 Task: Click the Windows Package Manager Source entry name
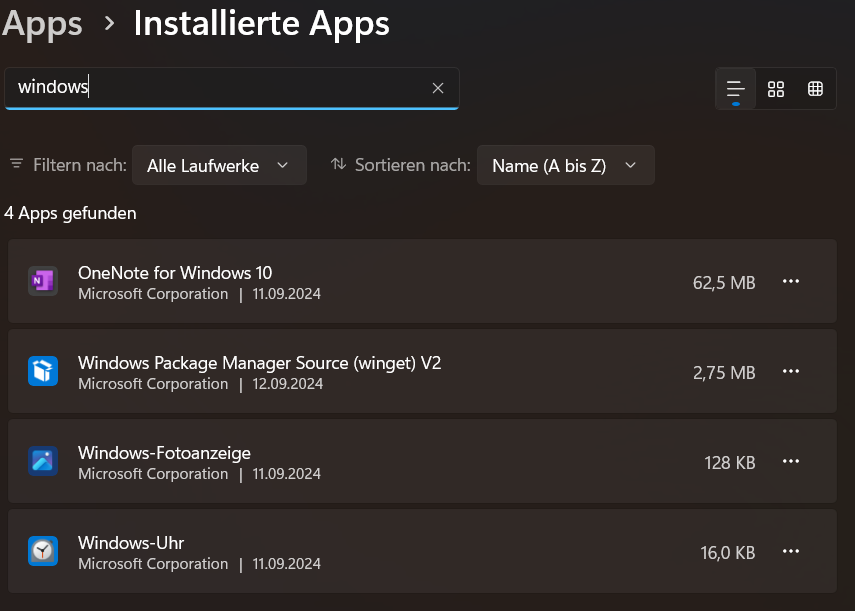pyautogui.click(x=259, y=363)
